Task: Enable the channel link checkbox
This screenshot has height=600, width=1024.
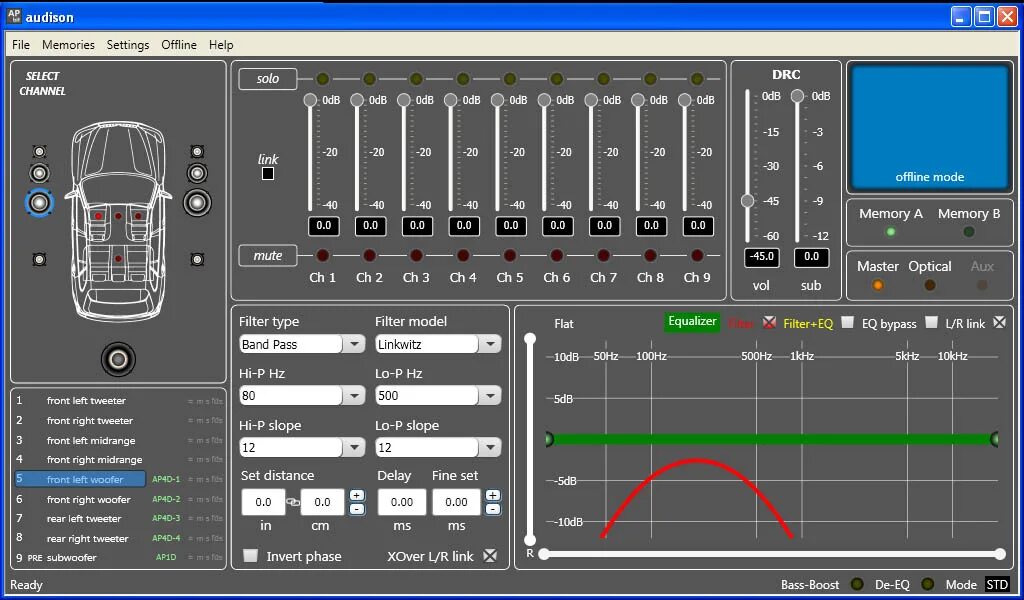Action: (x=268, y=174)
